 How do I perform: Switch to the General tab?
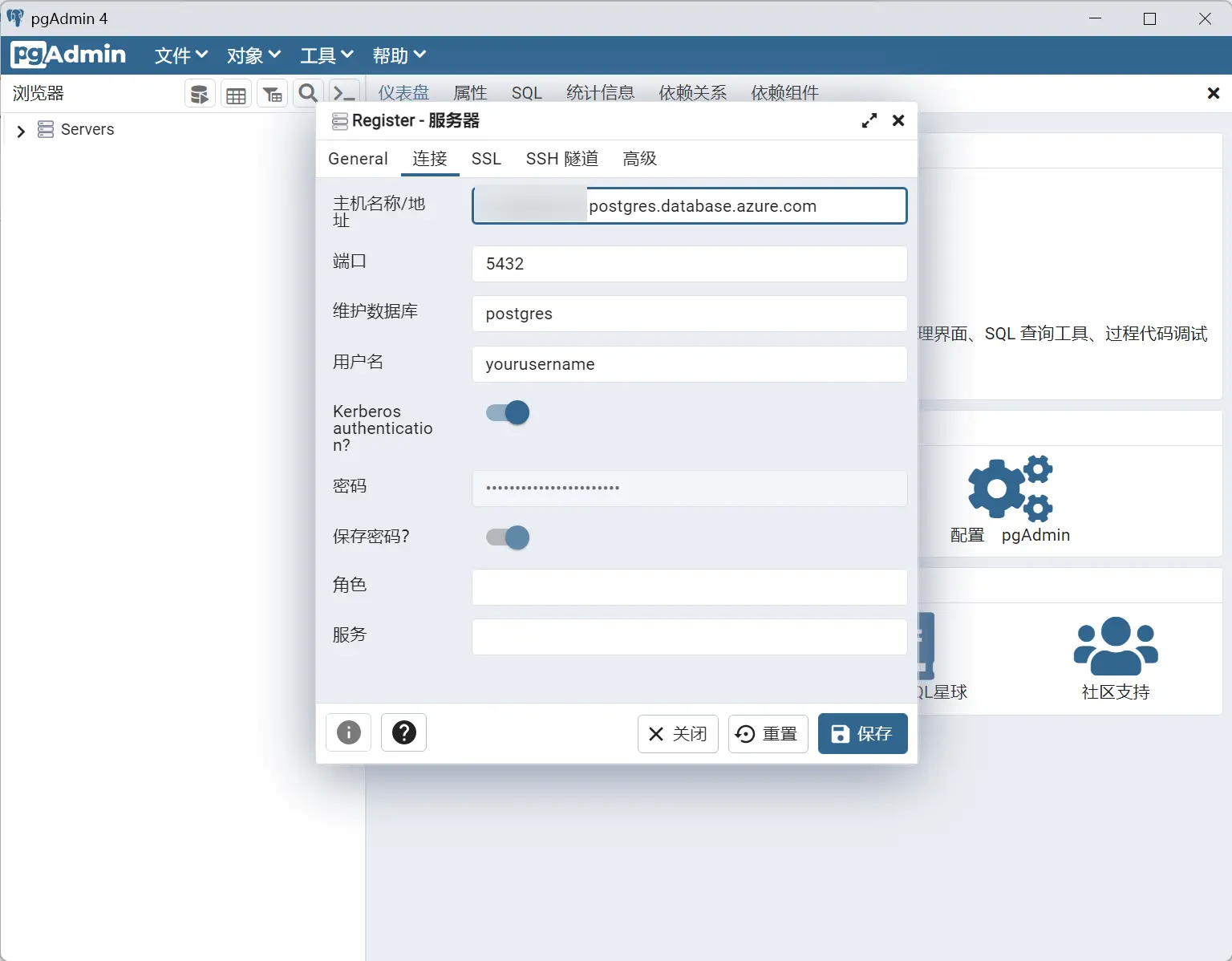(358, 159)
